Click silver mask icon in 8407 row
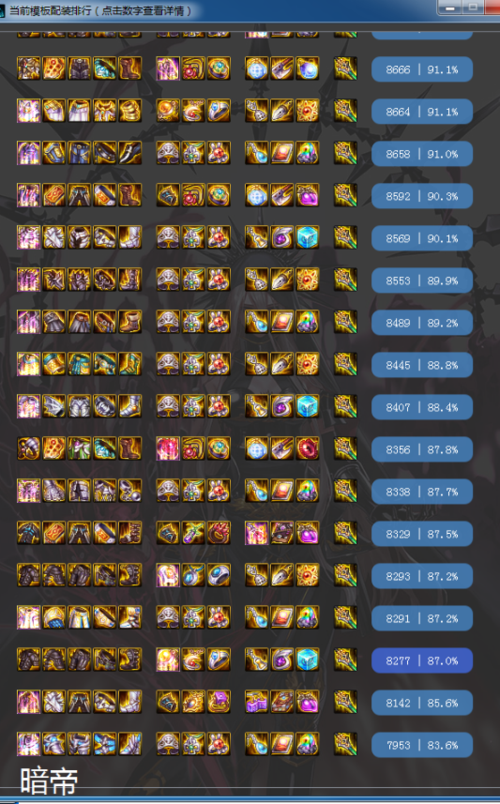Viewport: 500px width, 804px height. 168,407
